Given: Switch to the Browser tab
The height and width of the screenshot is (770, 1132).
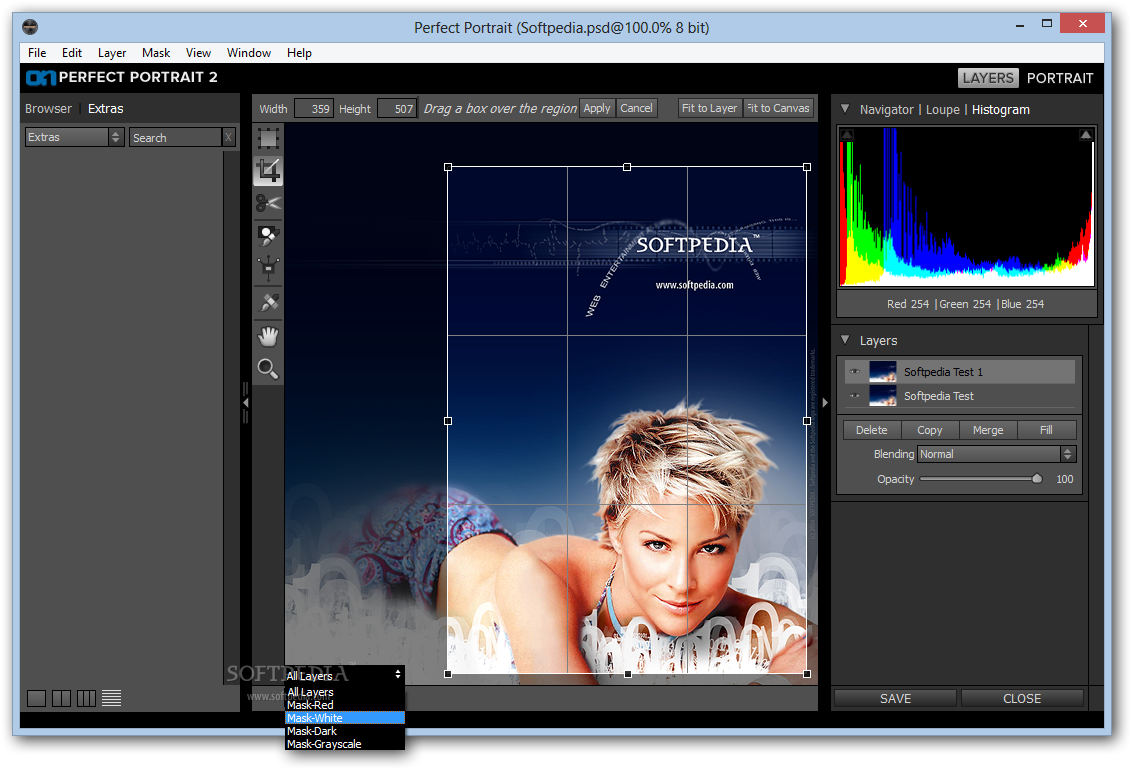Looking at the screenshot, I should click(x=48, y=109).
